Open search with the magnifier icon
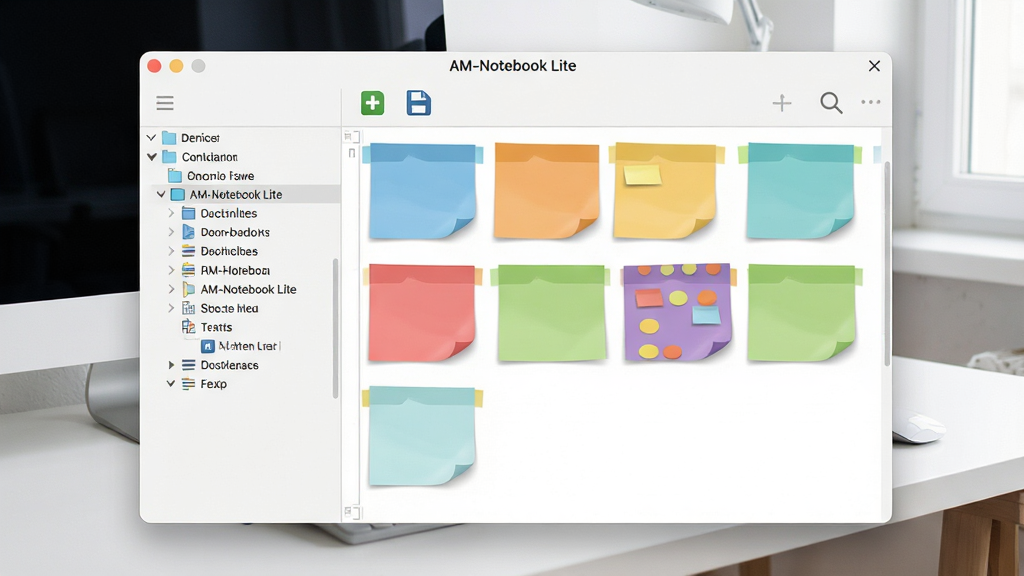Screen dimensions: 1024x576 click(x=831, y=103)
